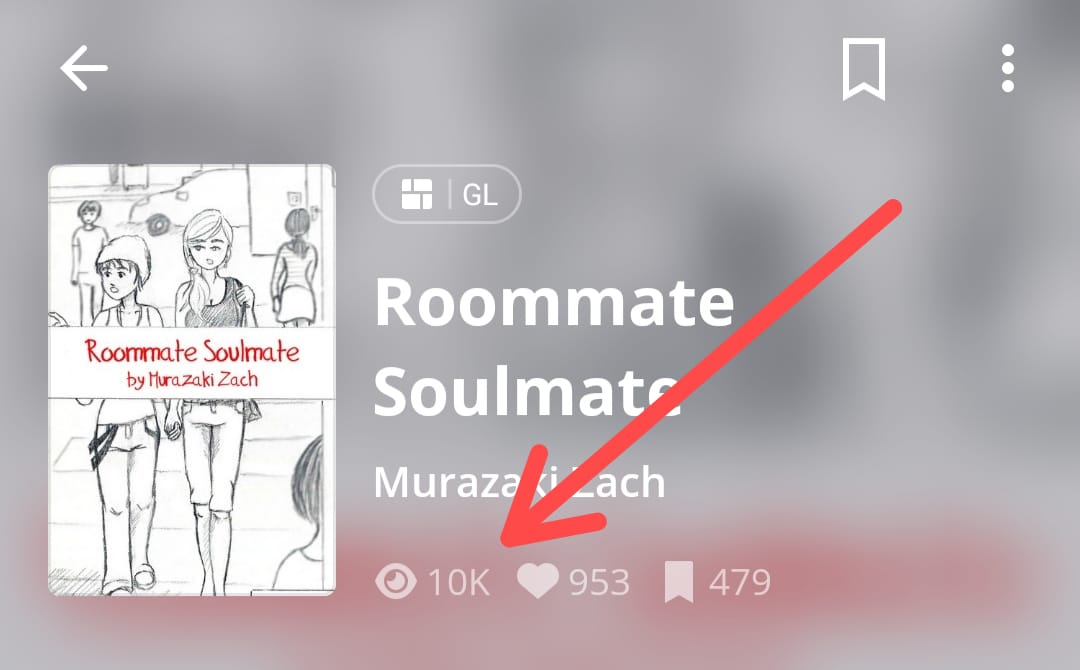Tap the eye views icon
Screen dimensions: 1080x670
(x=396, y=582)
